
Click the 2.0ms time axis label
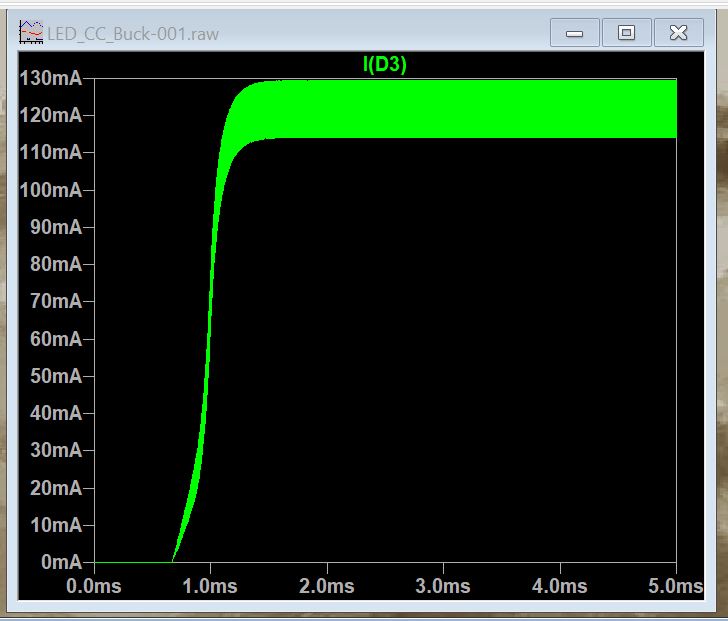[x=327, y=586]
